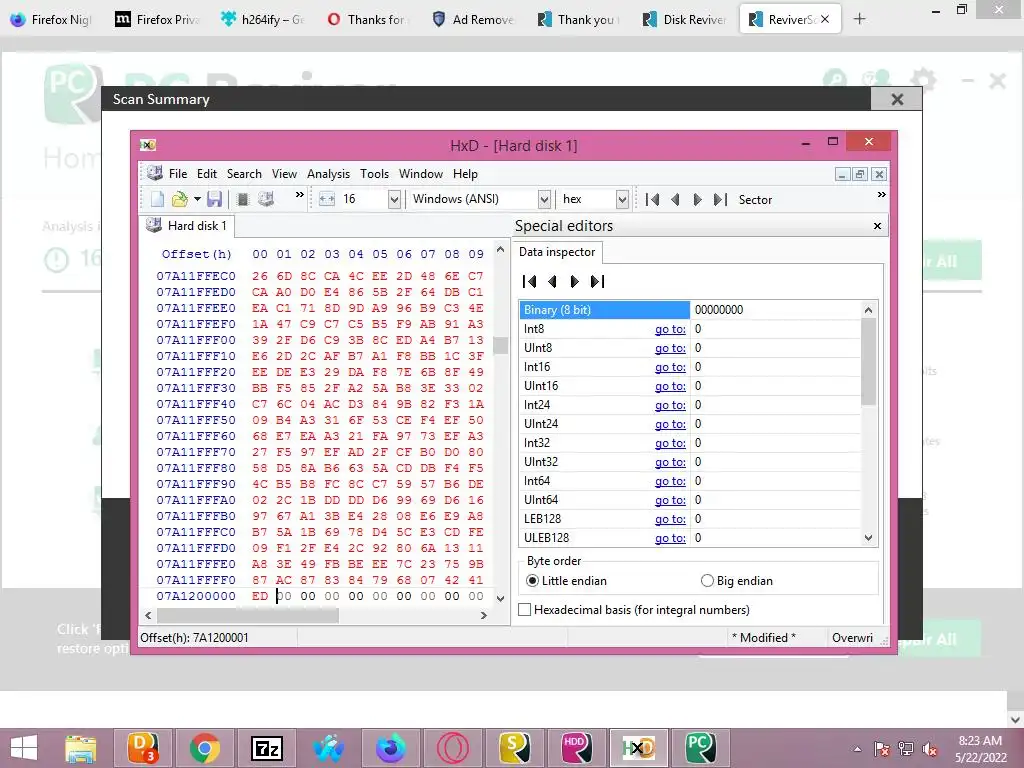This screenshot has height=768, width=1024.
Task: Jump to the last sector
Action: [720, 200]
